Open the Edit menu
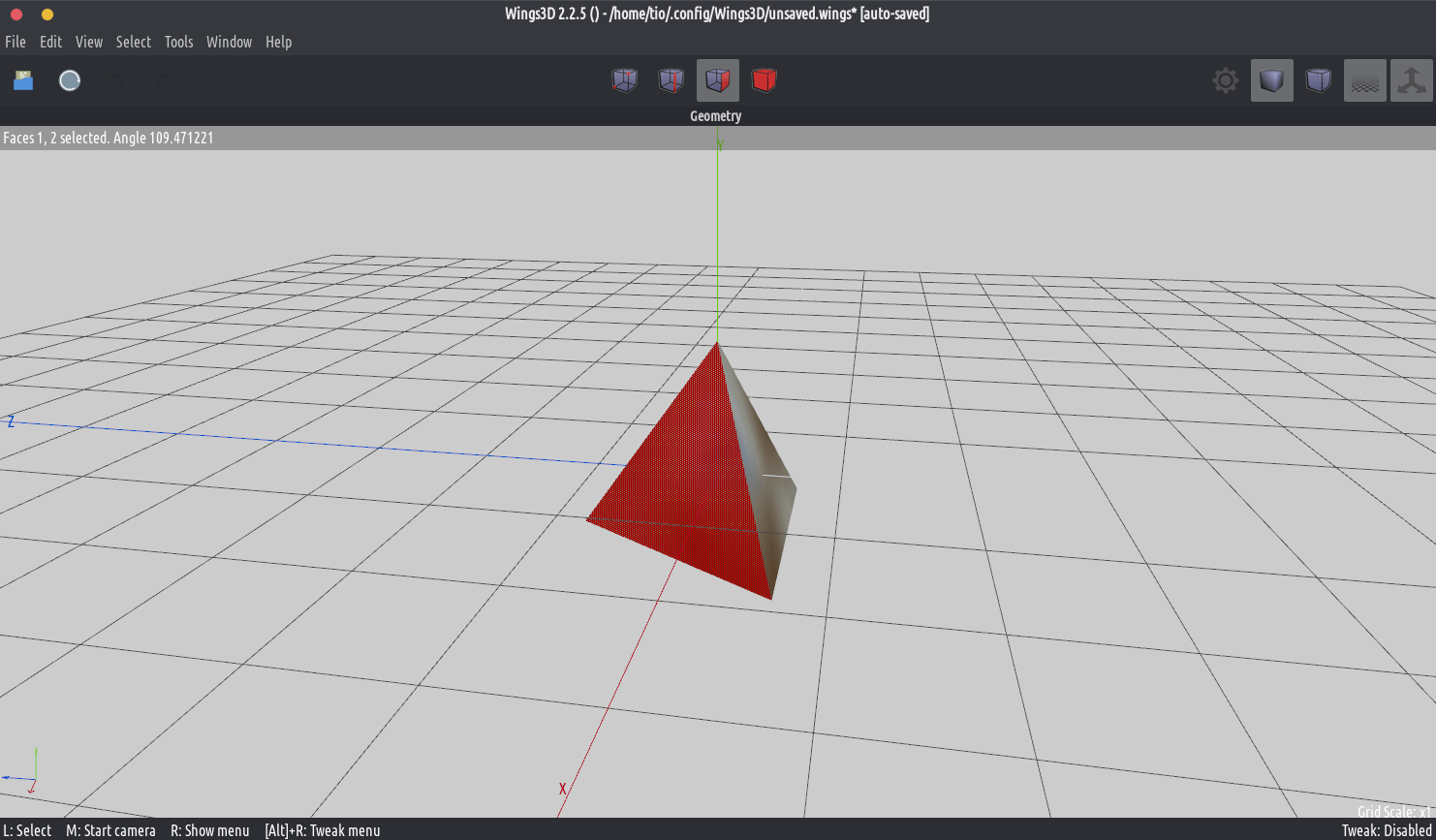Image resolution: width=1436 pixels, height=840 pixels. pyautogui.click(x=50, y=42)
